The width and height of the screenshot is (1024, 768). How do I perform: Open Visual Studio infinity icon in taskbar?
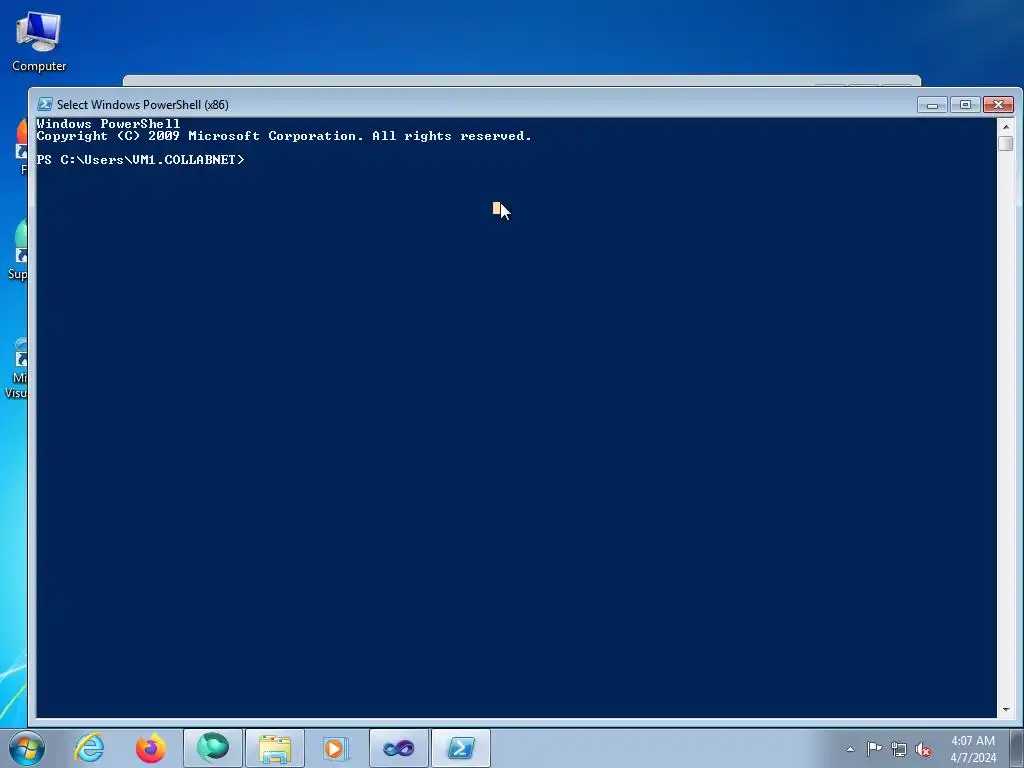(398, 748)
